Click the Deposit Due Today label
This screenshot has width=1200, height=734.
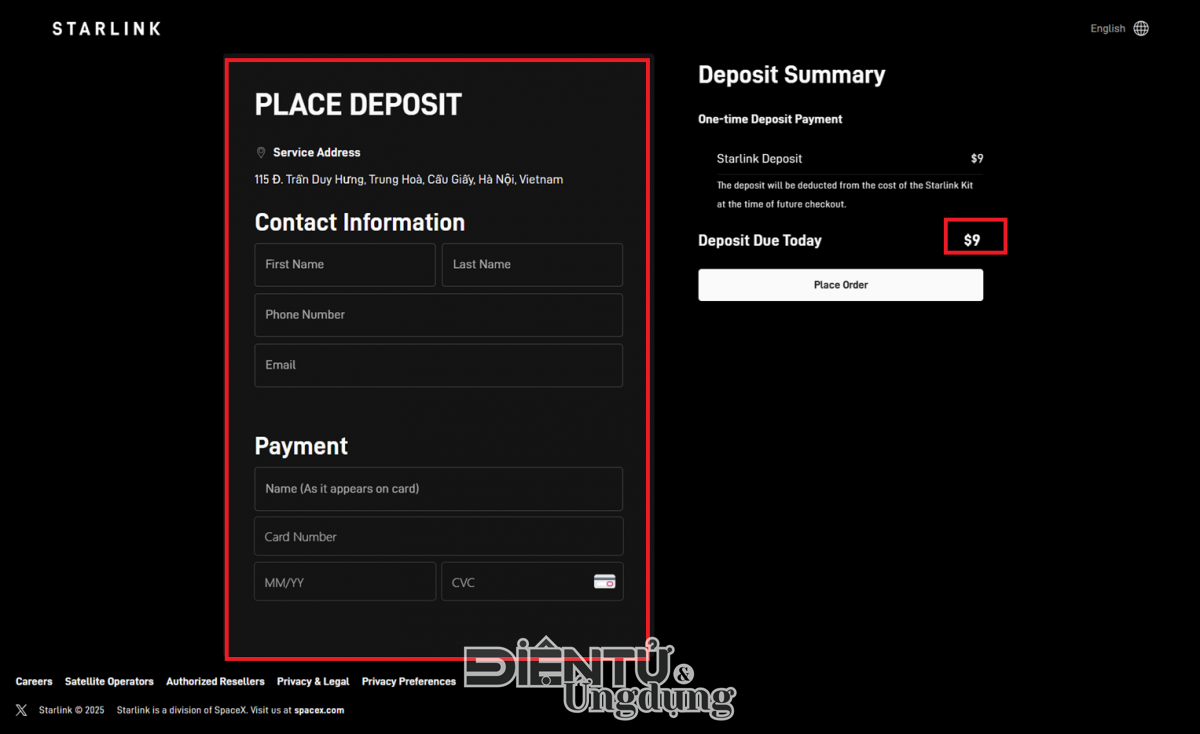(760, 241)
